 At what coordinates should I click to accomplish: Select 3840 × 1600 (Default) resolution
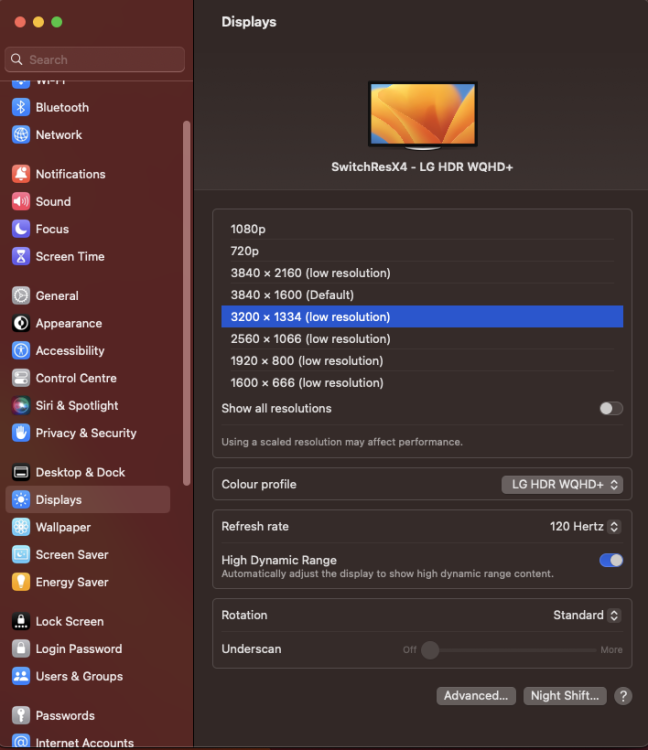(422, 295)
